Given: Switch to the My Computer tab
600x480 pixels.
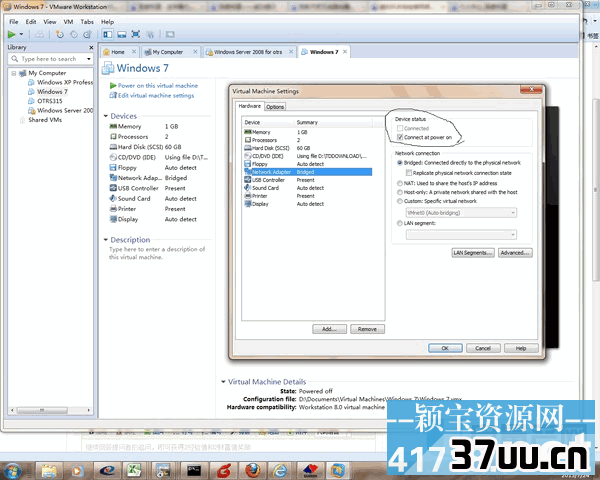Looking at the screenshot, I should (168, 52).
